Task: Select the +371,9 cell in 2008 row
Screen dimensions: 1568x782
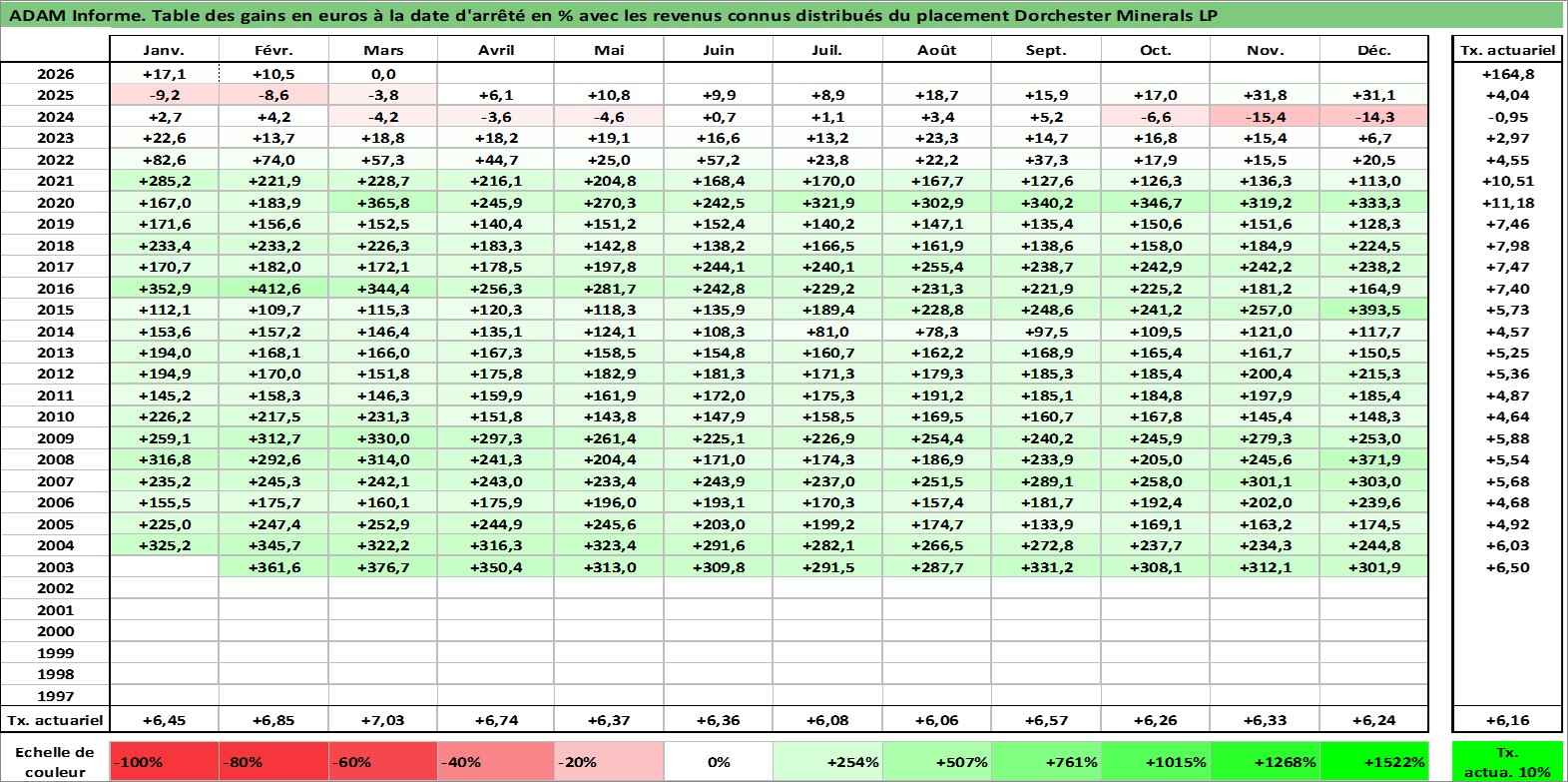Action: coord(1373,459)
